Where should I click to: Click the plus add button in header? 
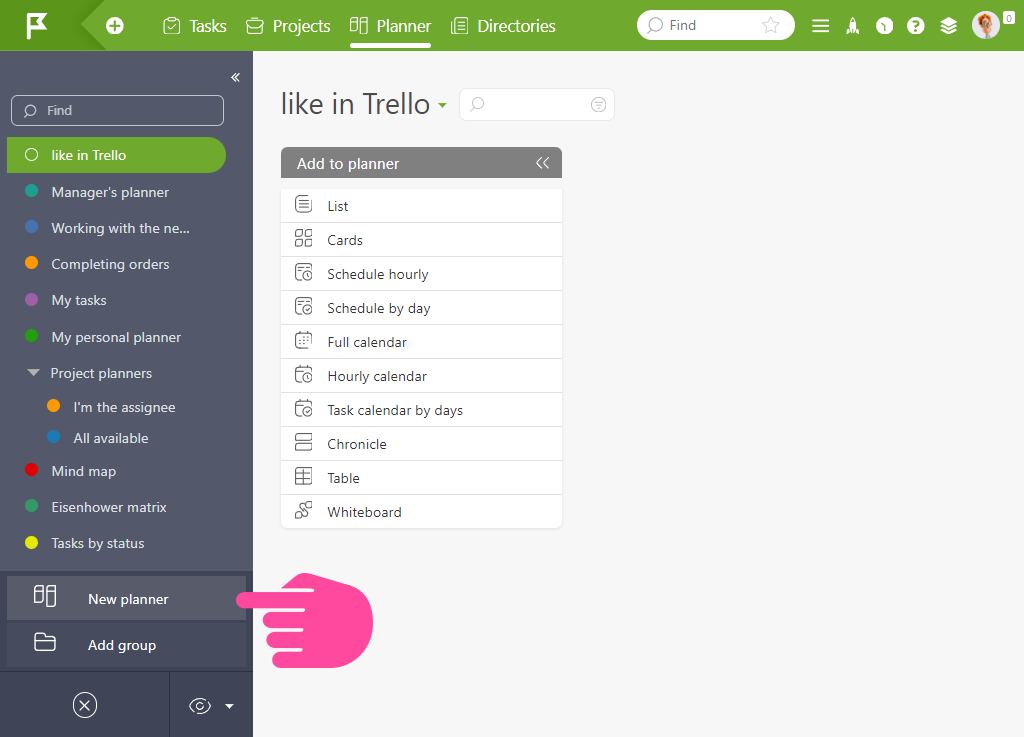click(115, 26)
